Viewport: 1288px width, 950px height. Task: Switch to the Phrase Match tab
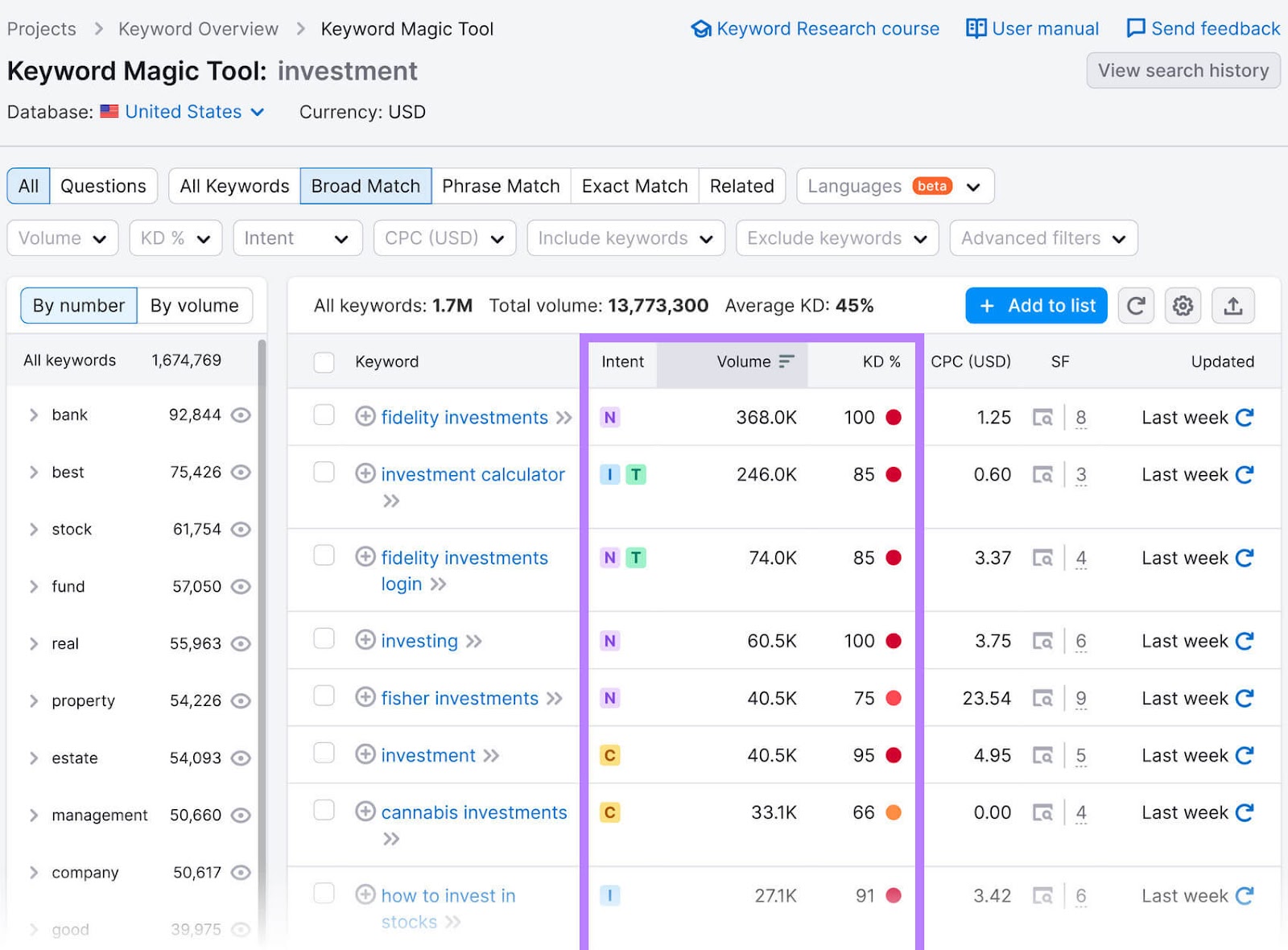(501, 186)
